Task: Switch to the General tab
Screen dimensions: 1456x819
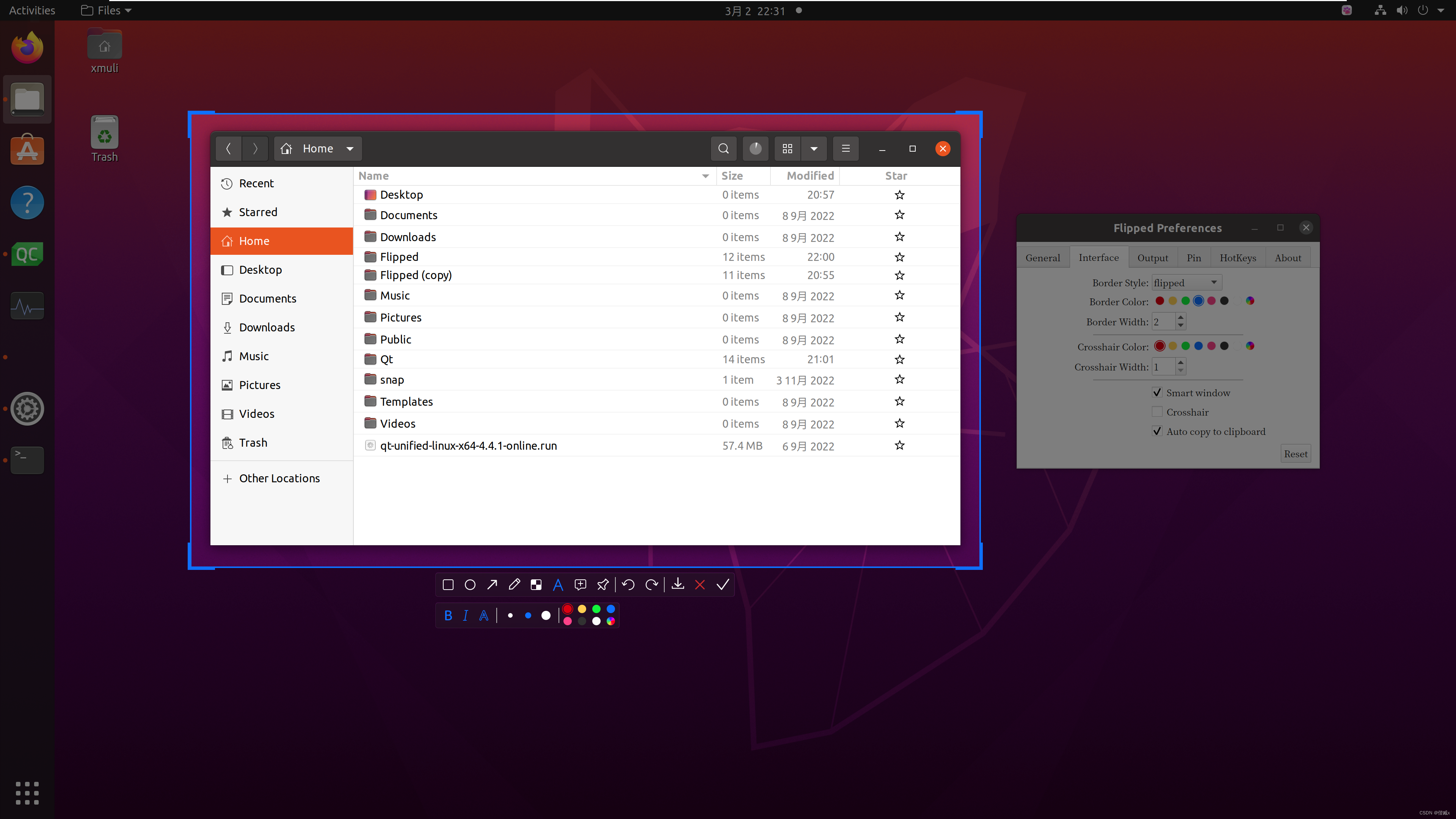Action: pos(1042,258)
